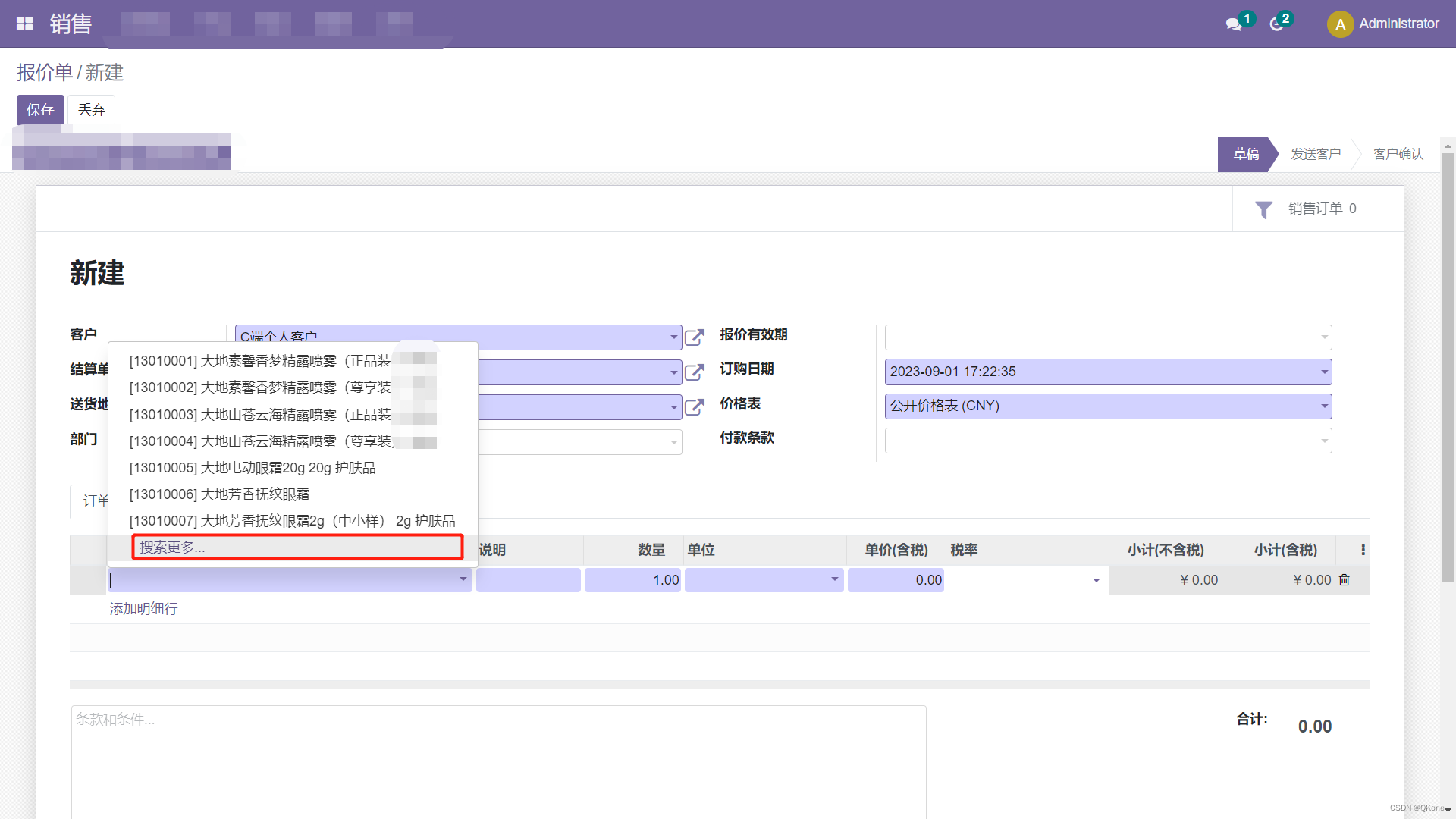Switch to the 发送客户 stage
This screenshot has width=1456, height=819.
coord(1316,154)
